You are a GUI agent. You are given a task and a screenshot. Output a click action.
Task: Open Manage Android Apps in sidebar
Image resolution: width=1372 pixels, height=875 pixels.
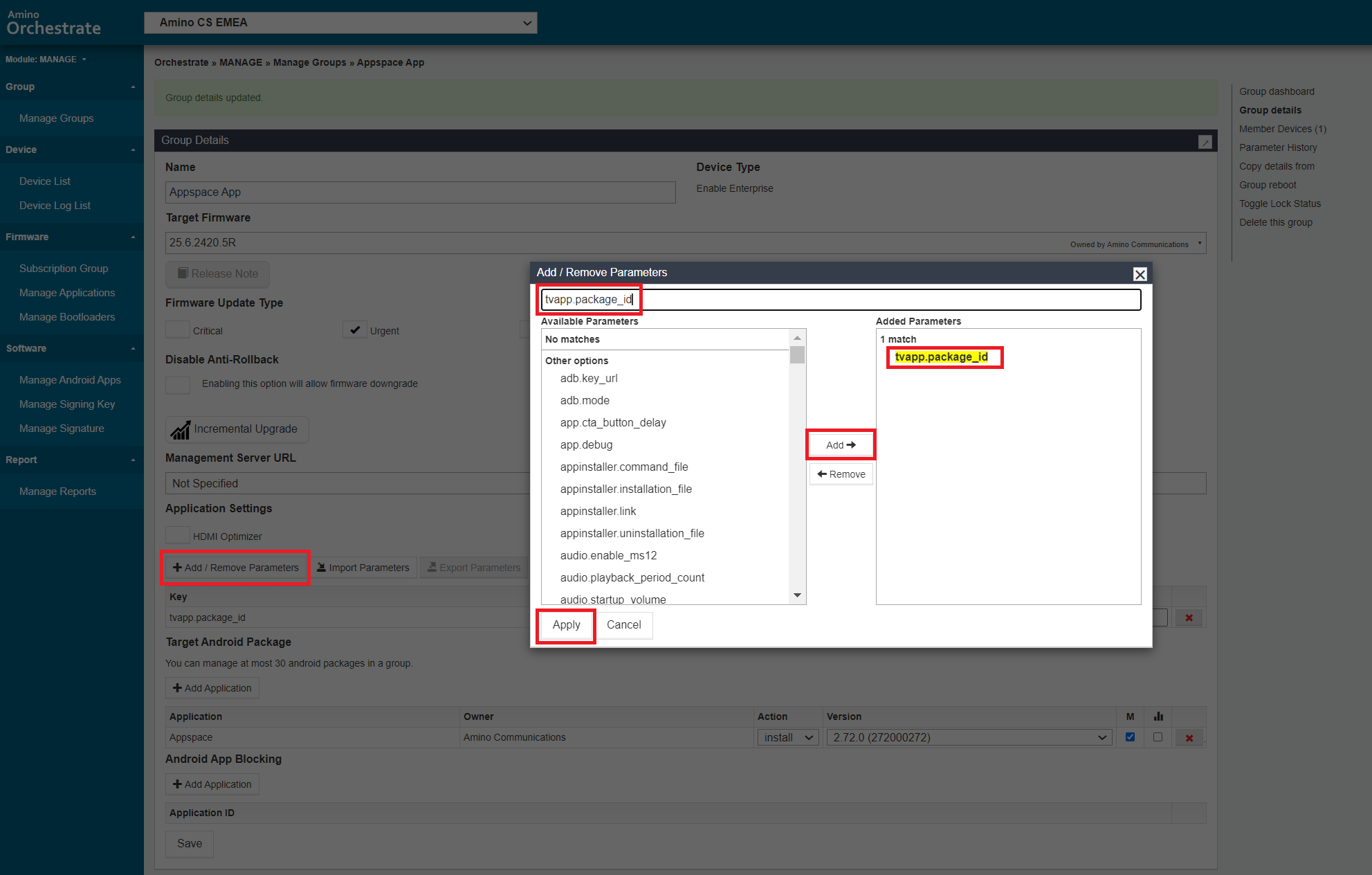[x=70, y=380]
